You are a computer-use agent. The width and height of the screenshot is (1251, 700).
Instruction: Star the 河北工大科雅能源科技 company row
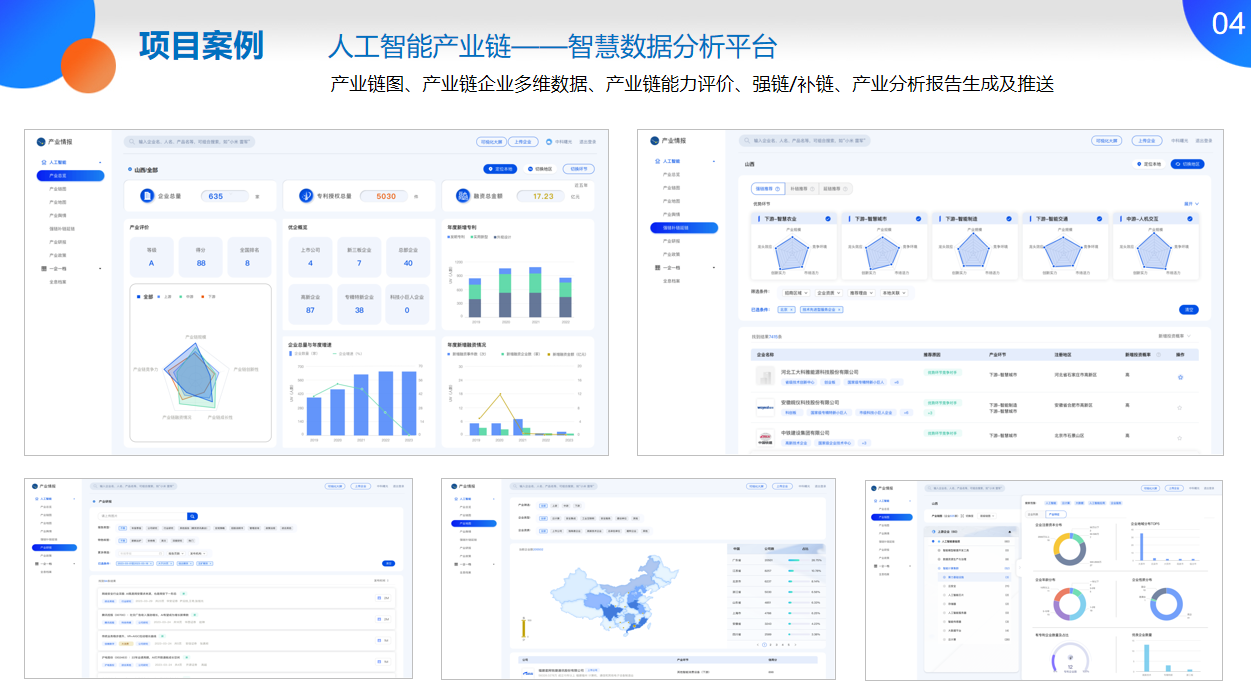coord(1180,377)
